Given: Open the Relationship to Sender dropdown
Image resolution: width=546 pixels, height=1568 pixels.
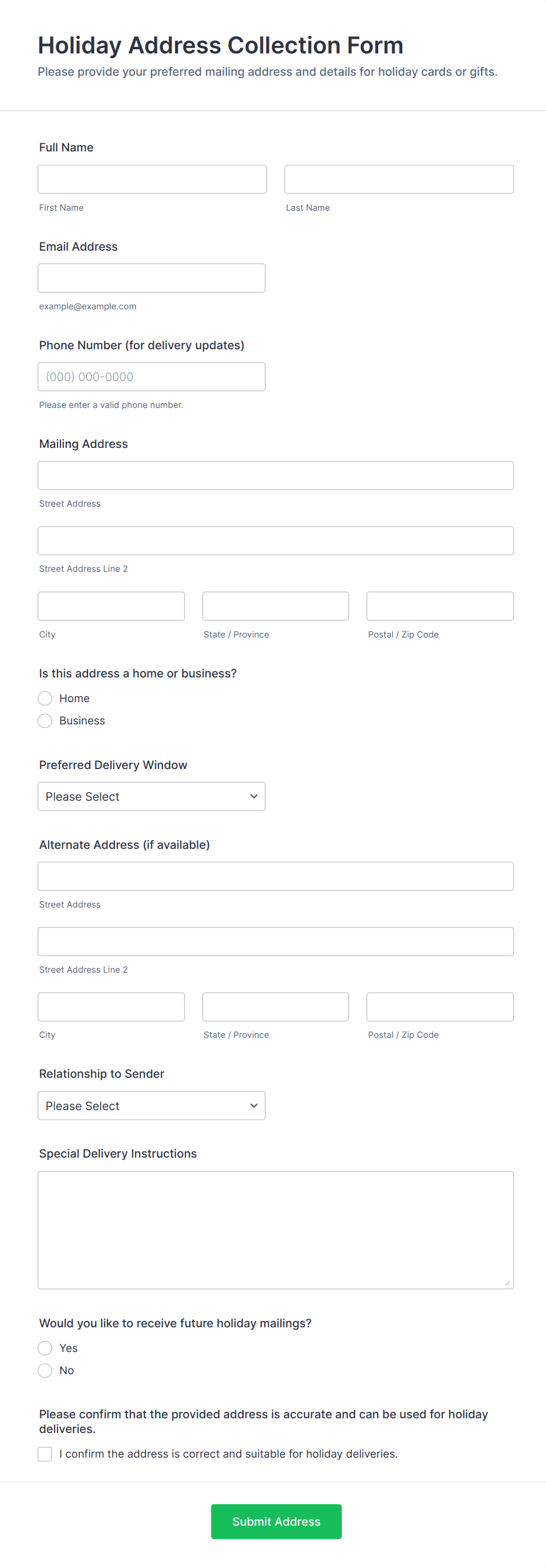Looking at the screenshot, I should coord(151,1105).
